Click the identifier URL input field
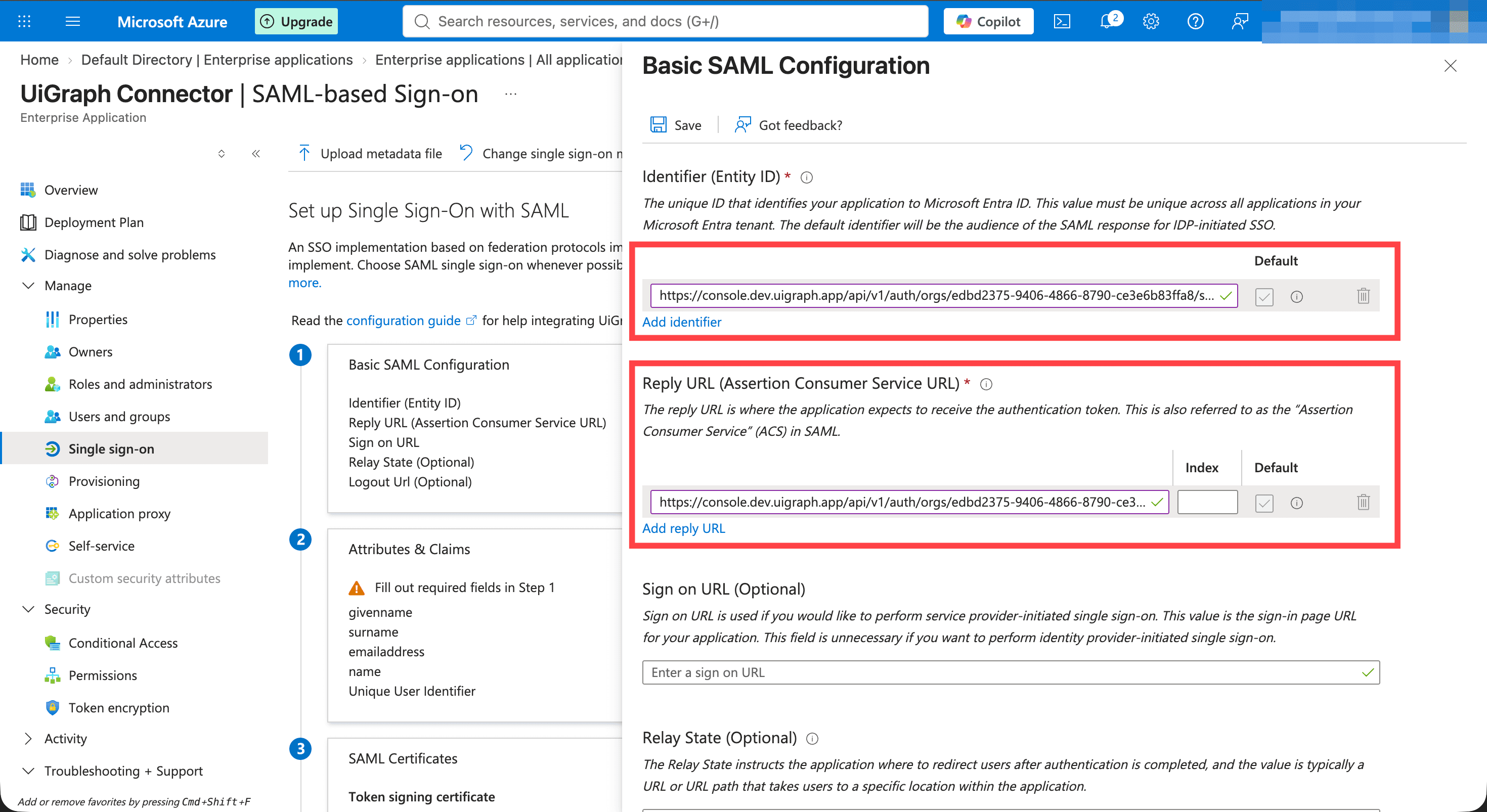Screen dimensions: 1487x812 click(944, 295)
